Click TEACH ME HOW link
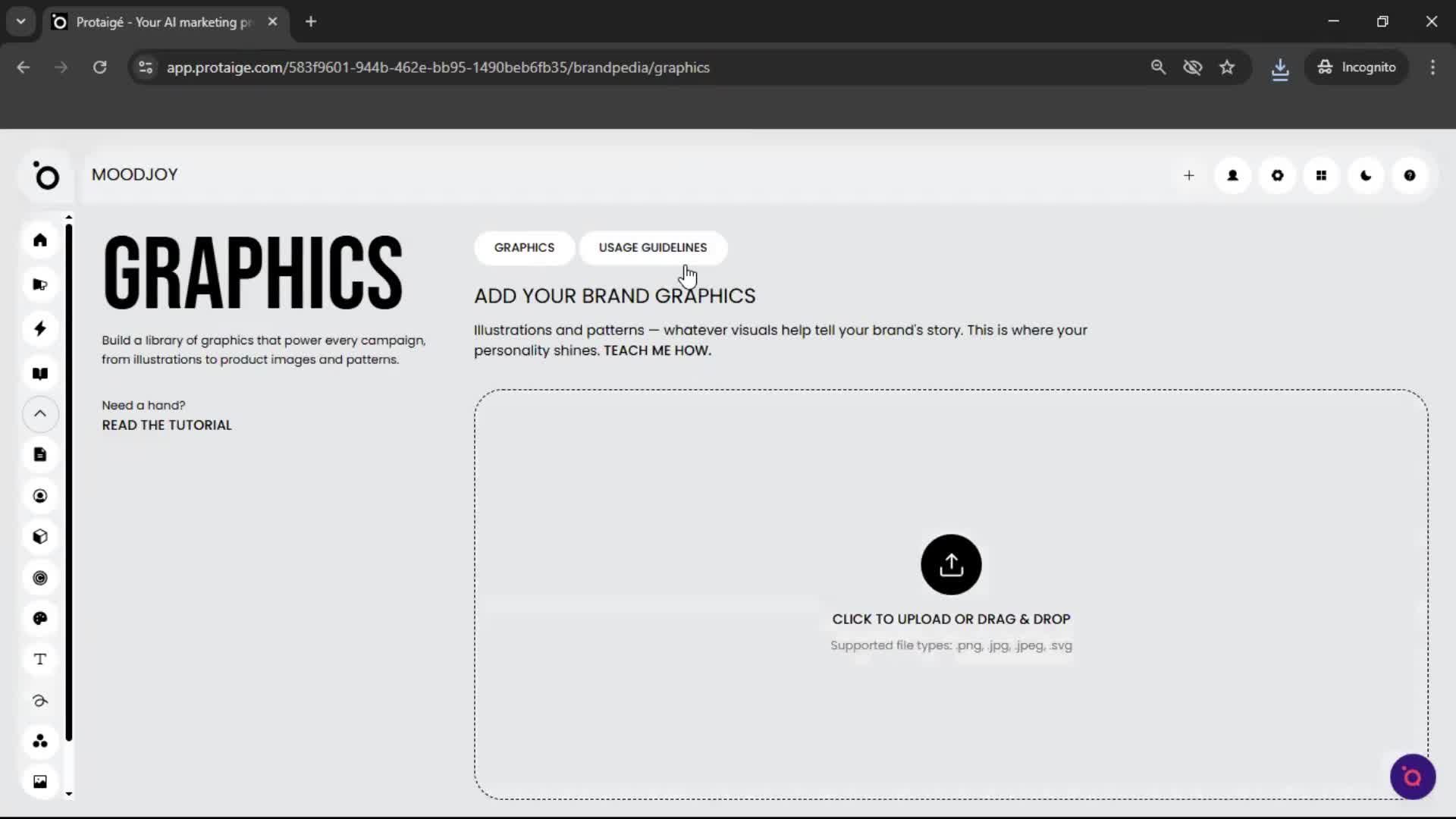 [x=657, y=350]
